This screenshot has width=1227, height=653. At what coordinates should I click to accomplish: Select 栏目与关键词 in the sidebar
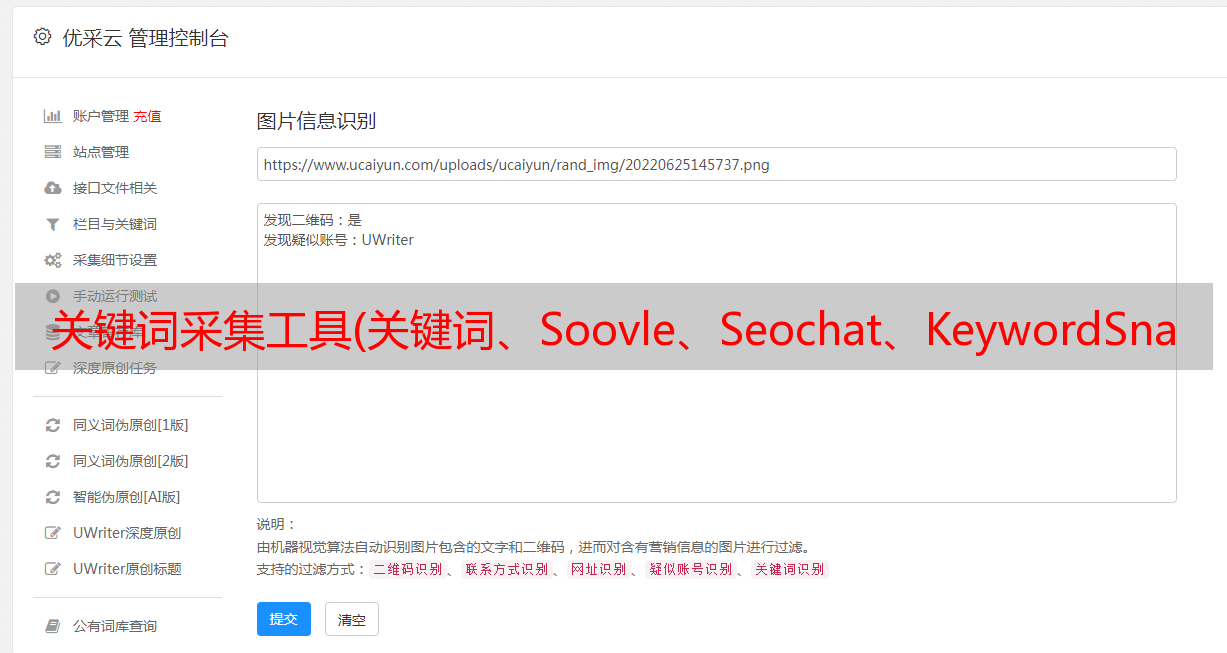coord(115,224)
